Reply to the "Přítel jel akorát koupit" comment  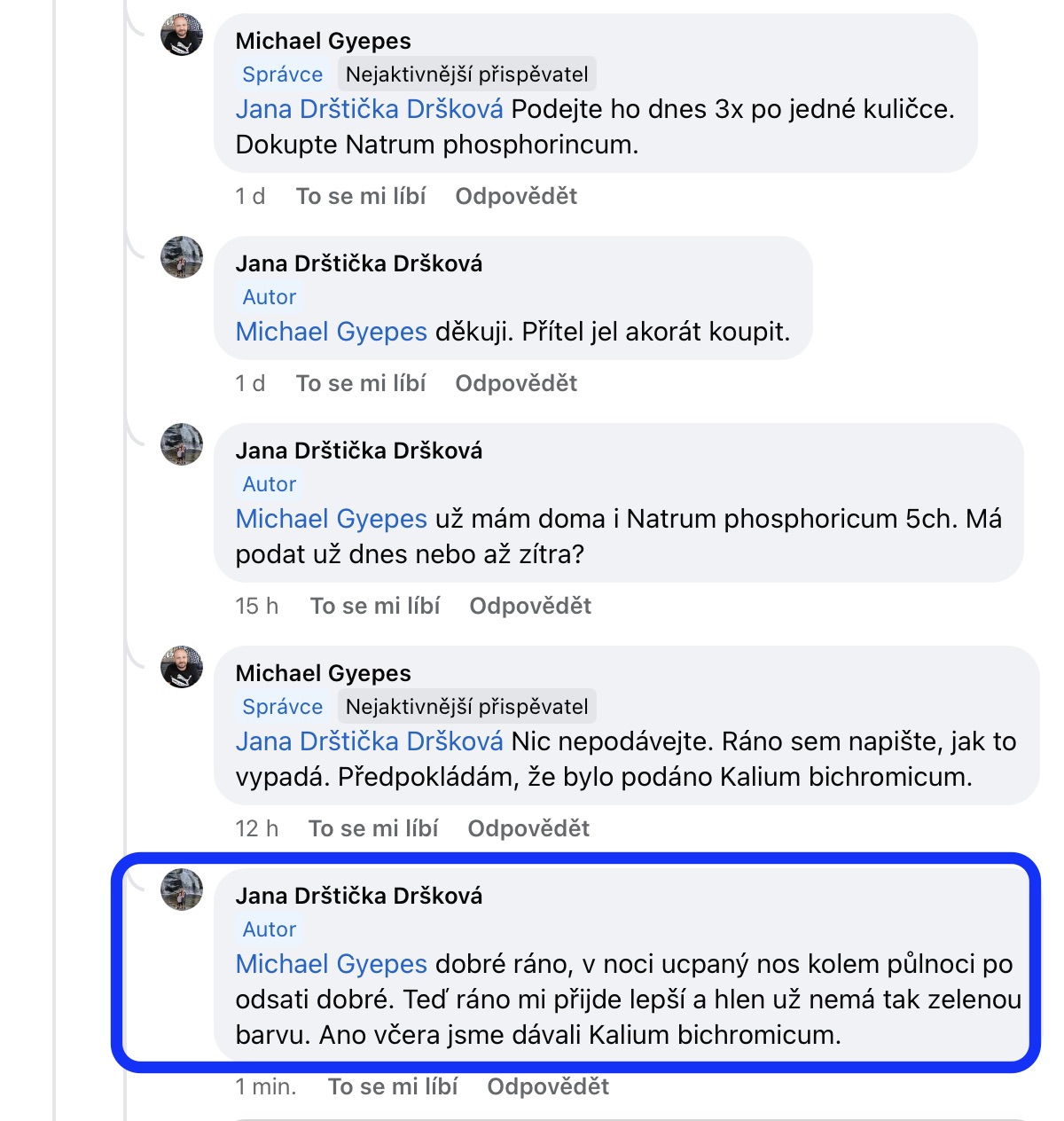(516, 383)
